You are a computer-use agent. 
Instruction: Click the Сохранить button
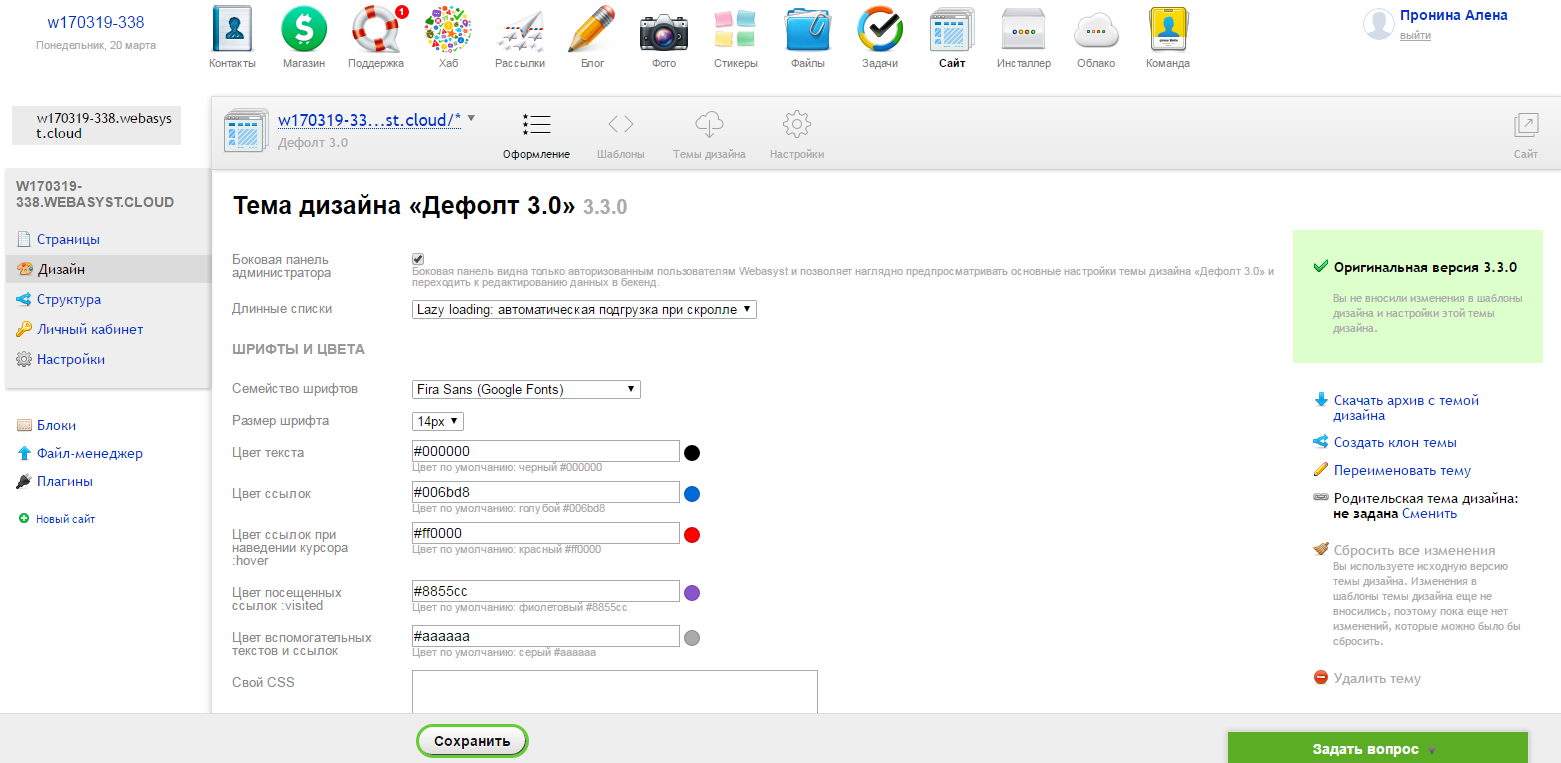[472, 741]
